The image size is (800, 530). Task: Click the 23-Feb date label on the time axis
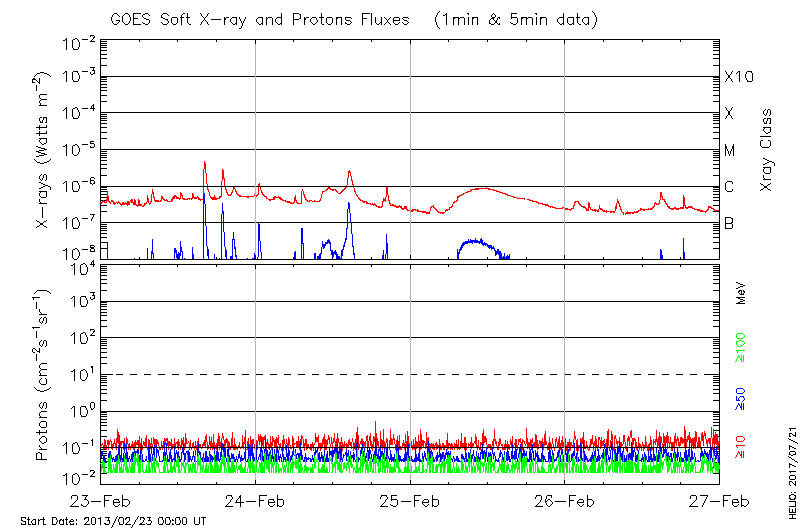(100, 501)
